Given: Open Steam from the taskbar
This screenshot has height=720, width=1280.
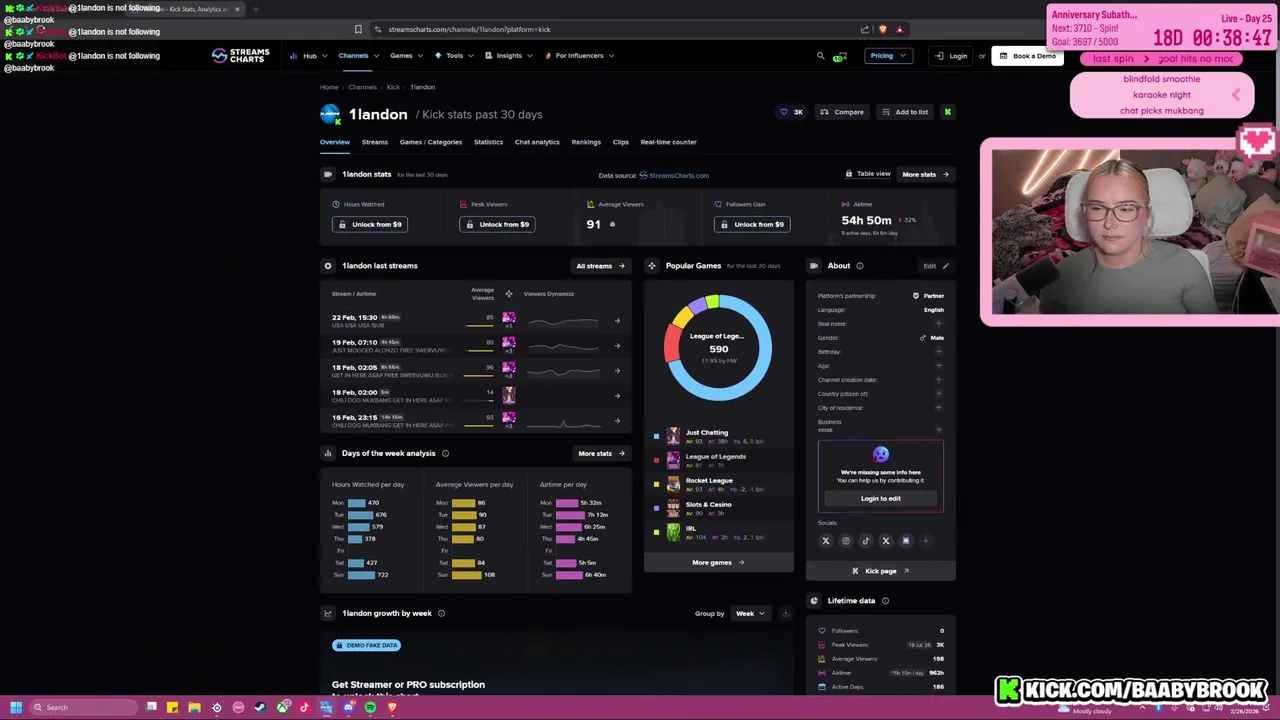Looking at the screenshot, I should pos(260,707).
